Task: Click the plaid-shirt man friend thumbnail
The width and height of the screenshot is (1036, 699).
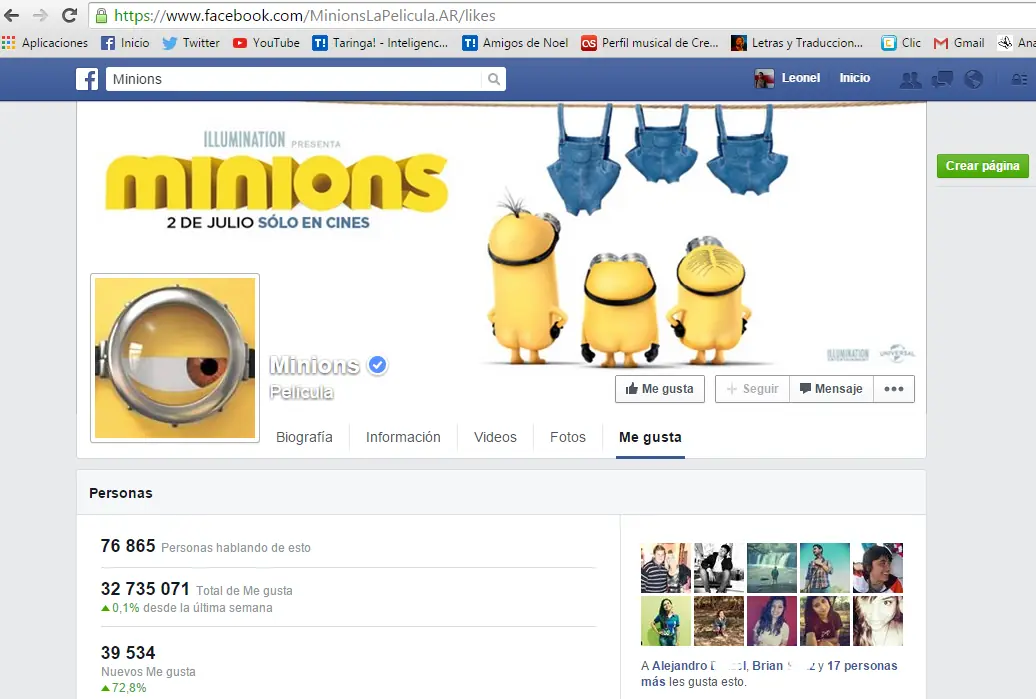Action: pos(825,568)
